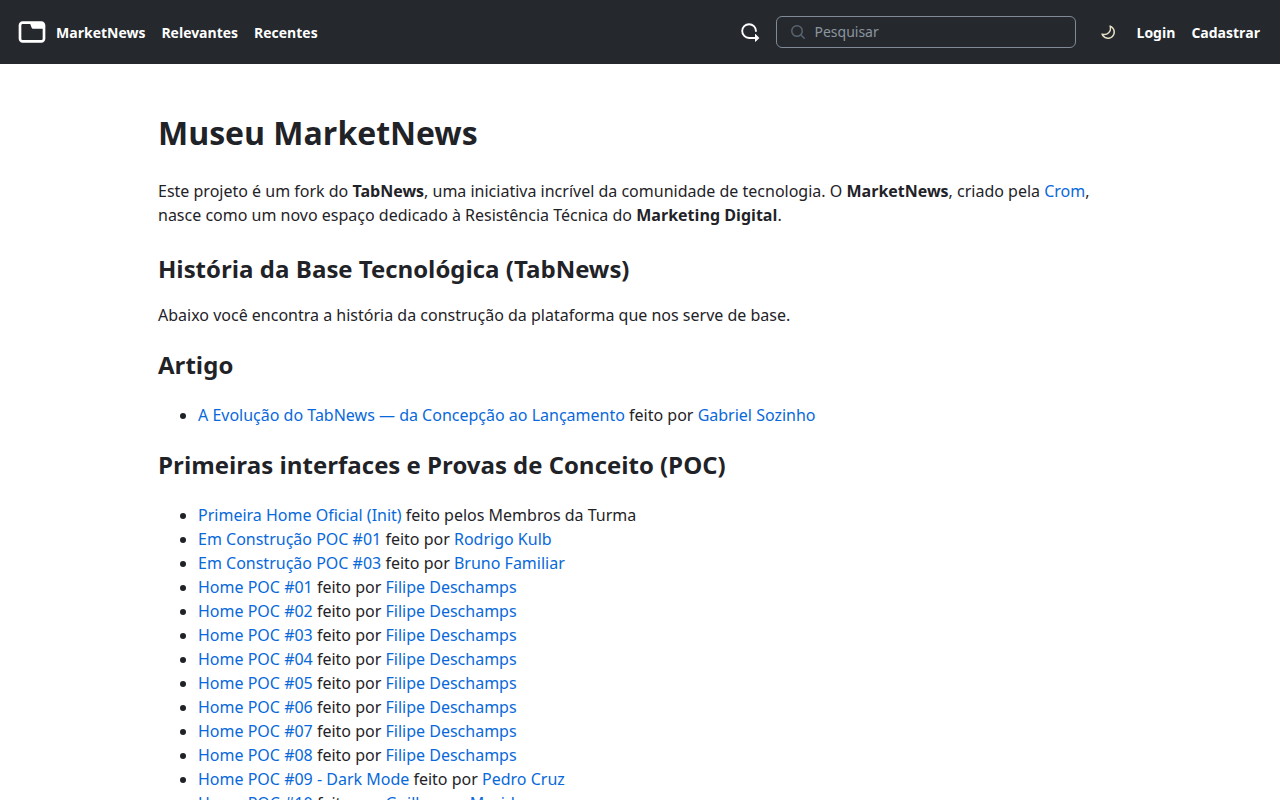Click the Login link
The width and height of the screenshot is (1280, 800).
pos(1156,33)
